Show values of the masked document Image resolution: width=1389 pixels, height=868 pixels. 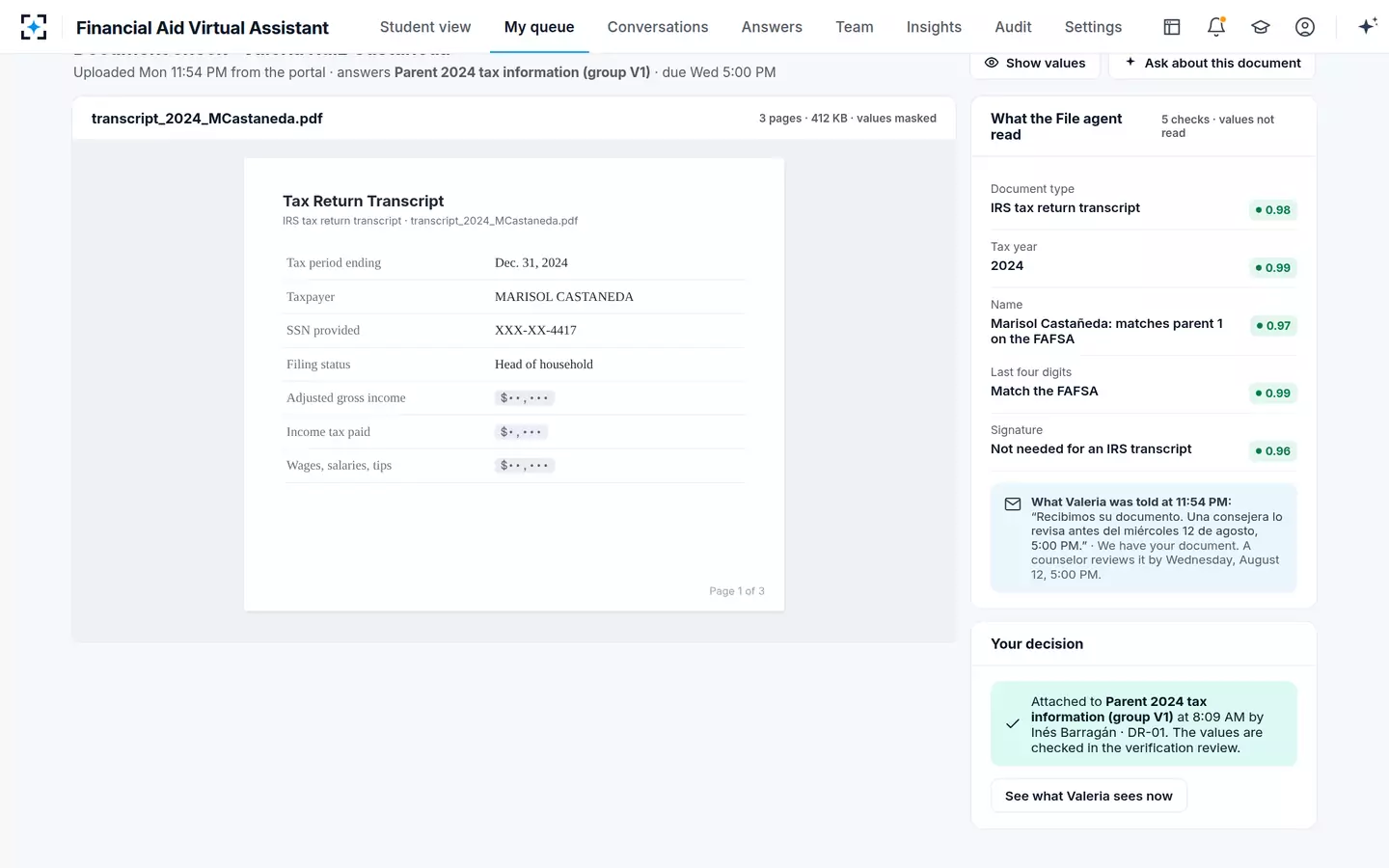point(1035,63)
